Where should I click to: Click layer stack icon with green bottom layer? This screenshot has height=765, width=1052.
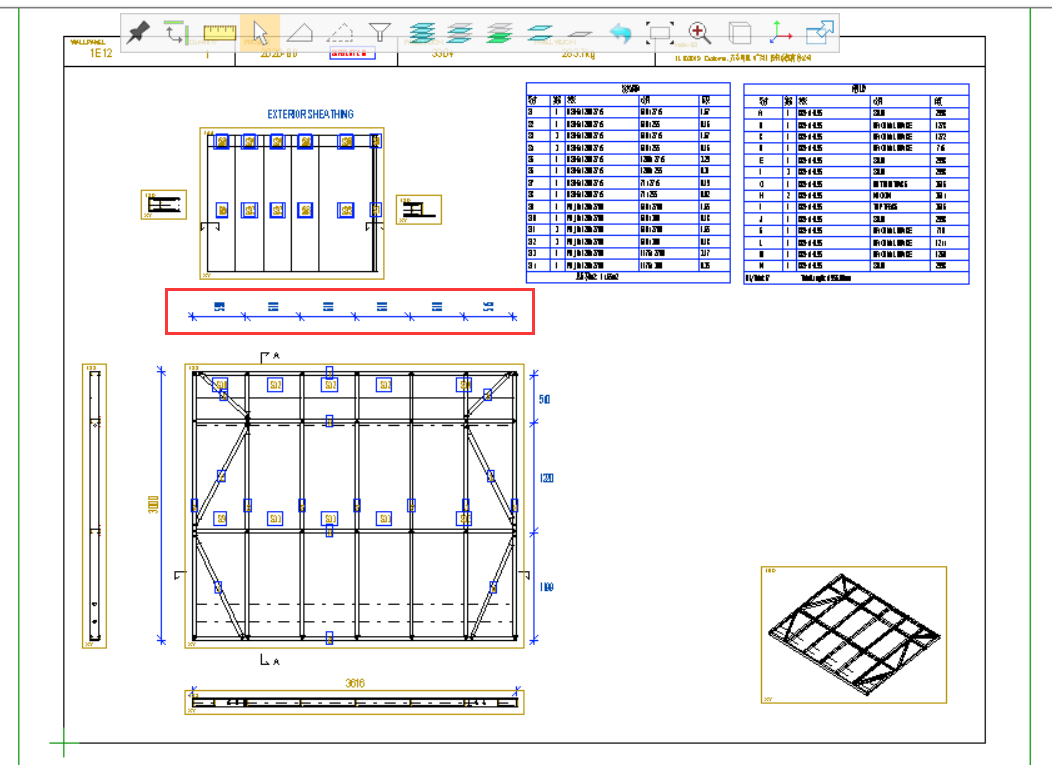tap(500, 32)
